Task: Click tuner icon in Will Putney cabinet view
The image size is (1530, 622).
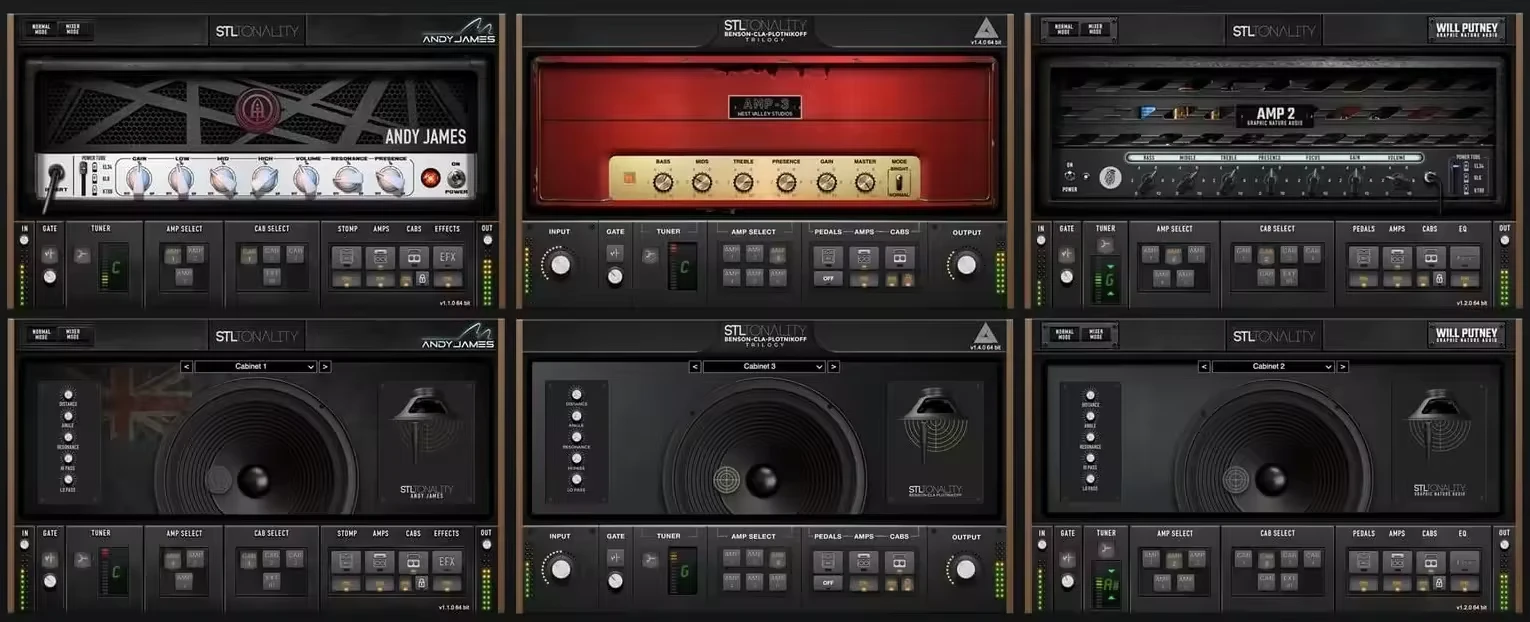Action: pyautogui.click(x=1105, y=549)
